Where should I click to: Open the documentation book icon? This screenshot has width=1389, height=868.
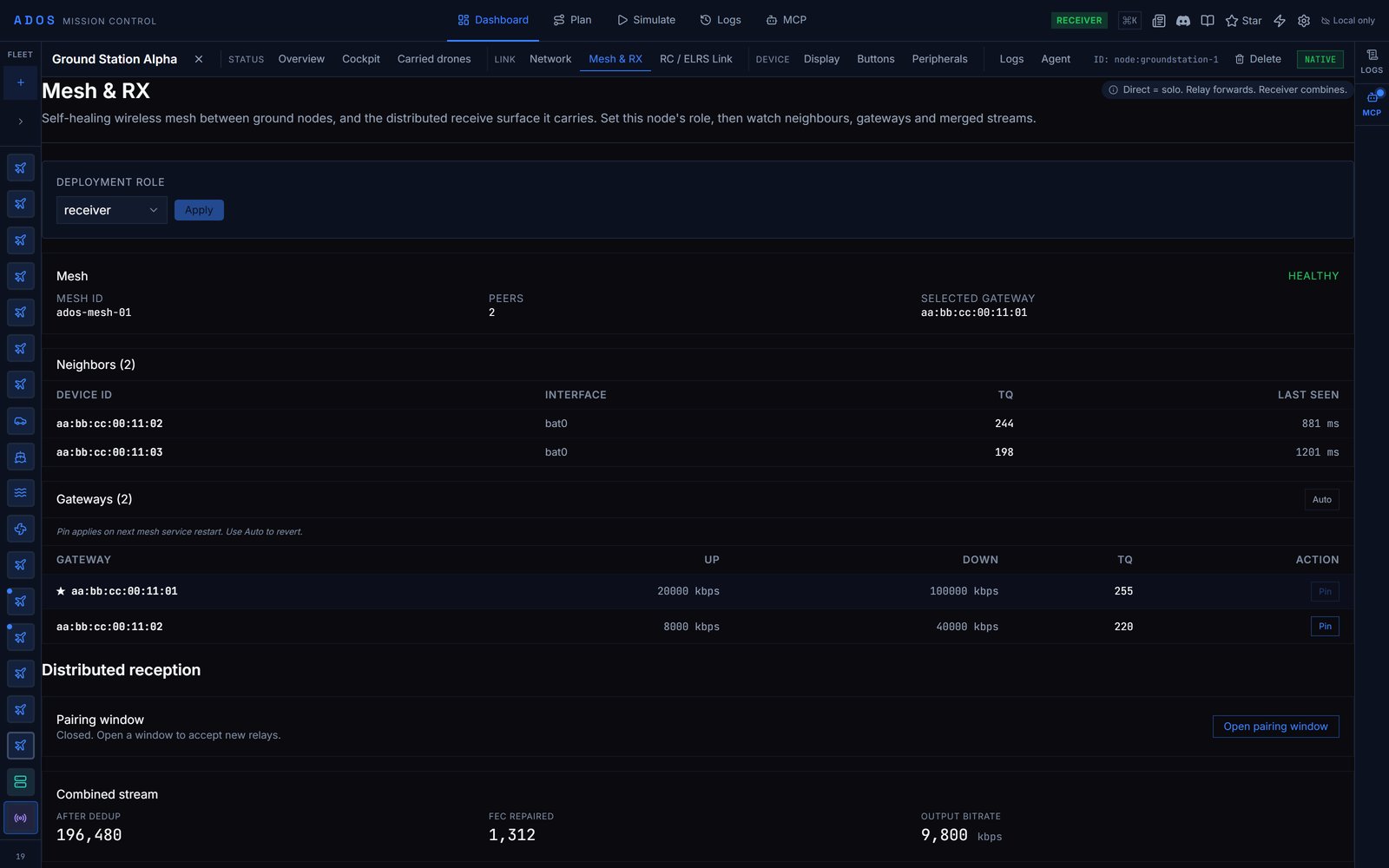pyautogui.click(x=1208, y=20)
